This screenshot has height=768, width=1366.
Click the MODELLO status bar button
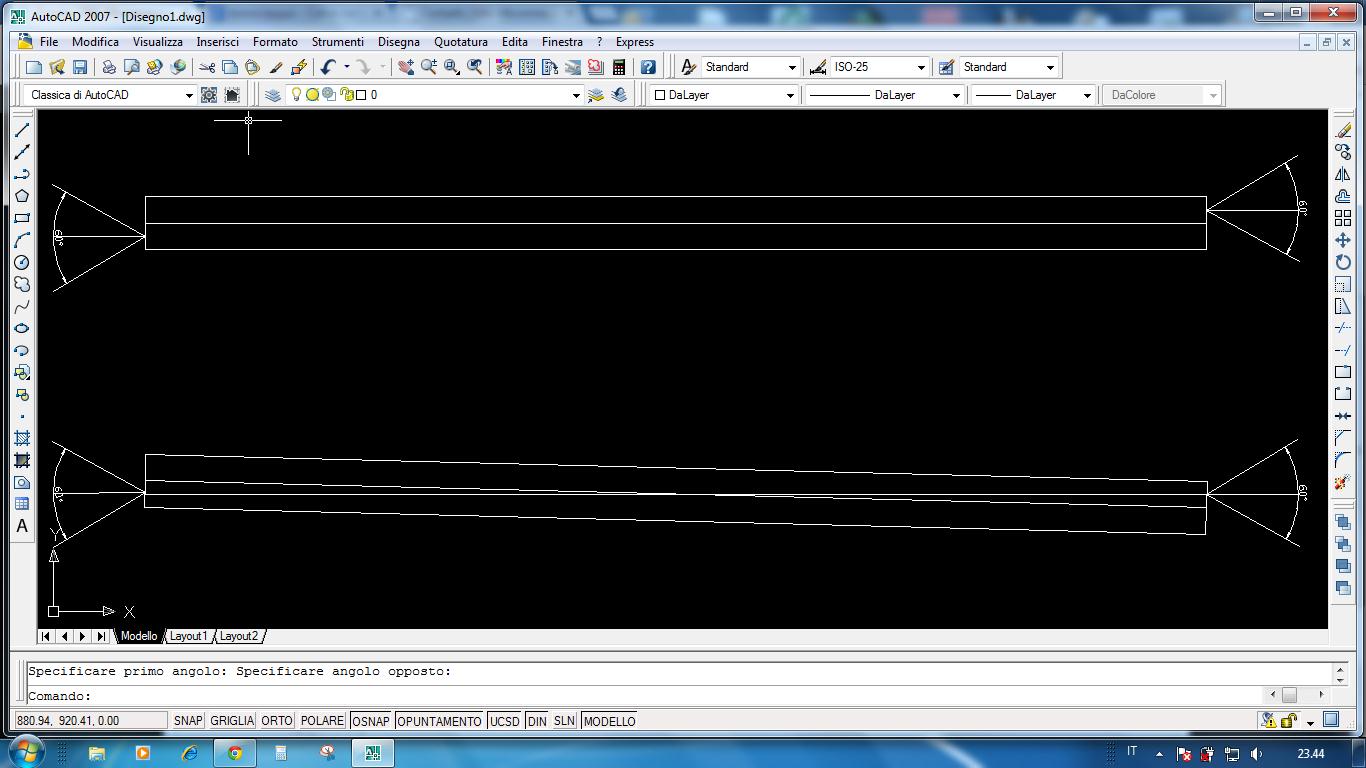pos(609,721)
